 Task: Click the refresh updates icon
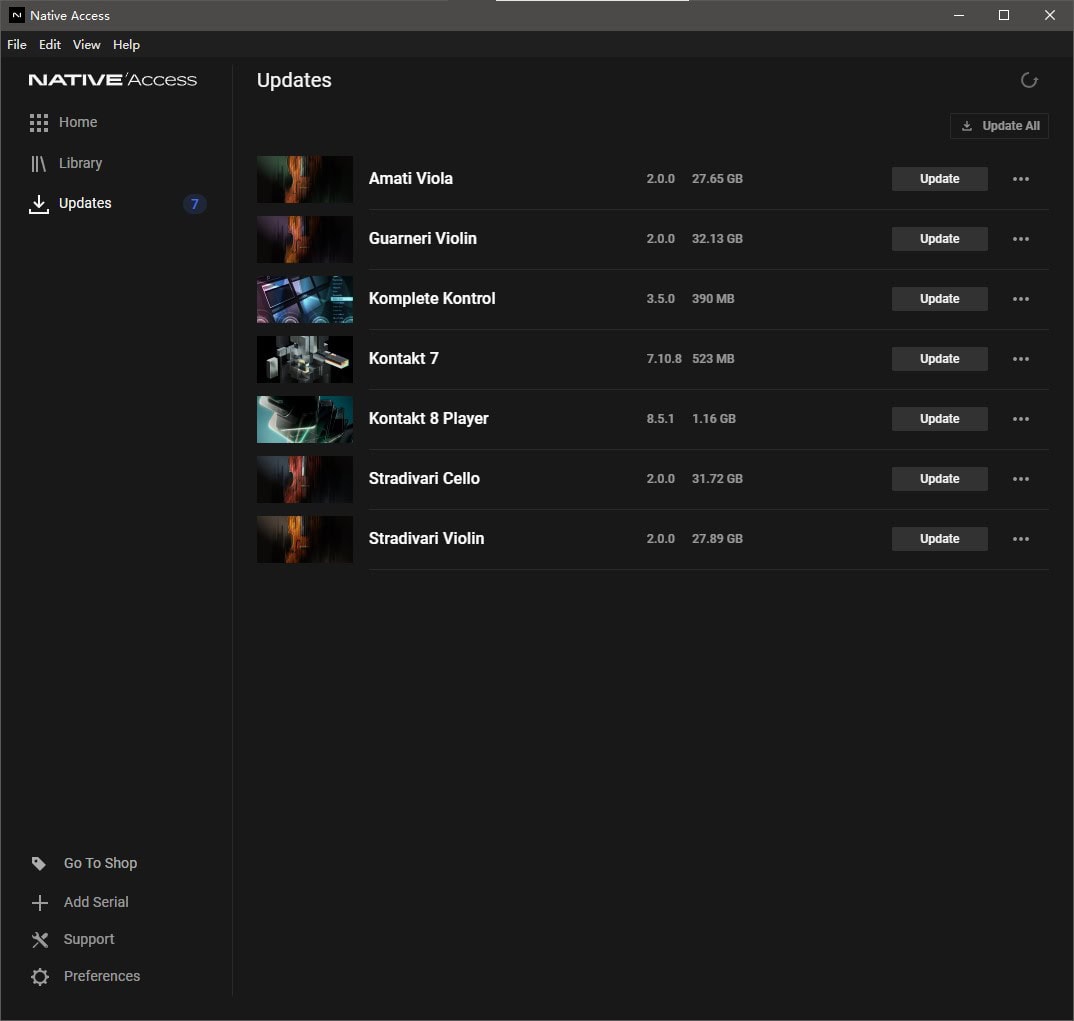click(x=1028, y=81)
